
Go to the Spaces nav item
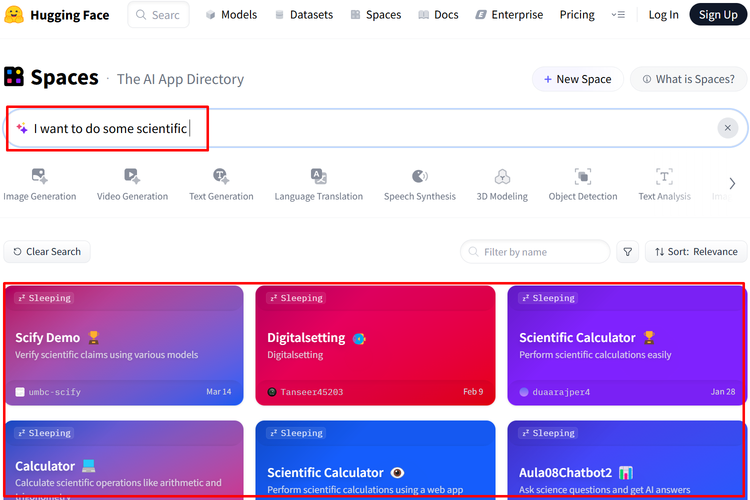(376, 15)
